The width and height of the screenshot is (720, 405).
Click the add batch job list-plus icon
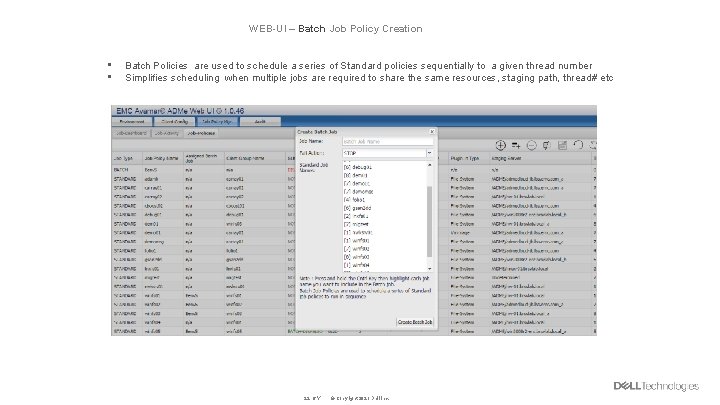click(x=516, y=145)
